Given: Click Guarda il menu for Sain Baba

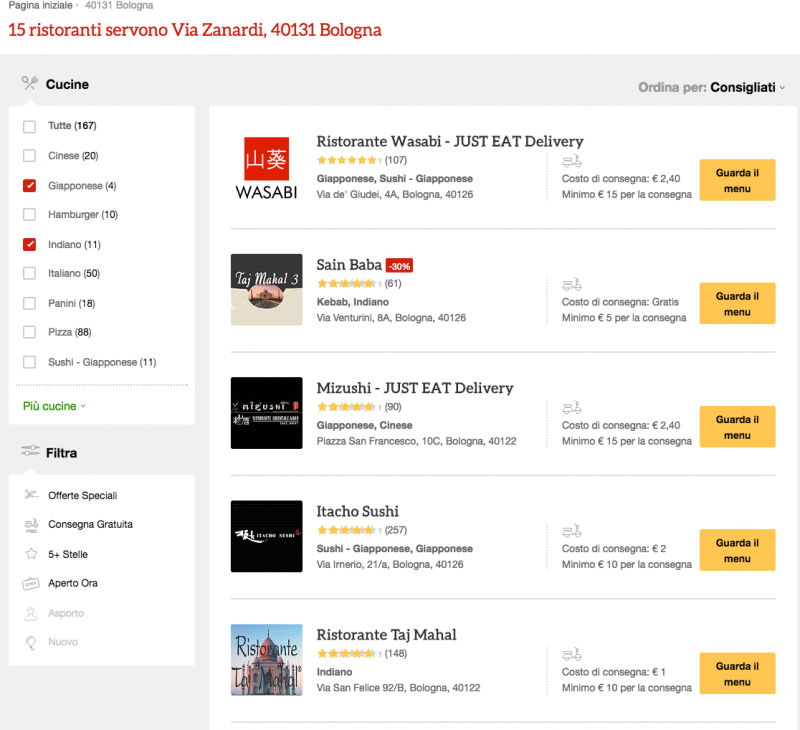Looking at the screenshot, I should click(737, 304).
